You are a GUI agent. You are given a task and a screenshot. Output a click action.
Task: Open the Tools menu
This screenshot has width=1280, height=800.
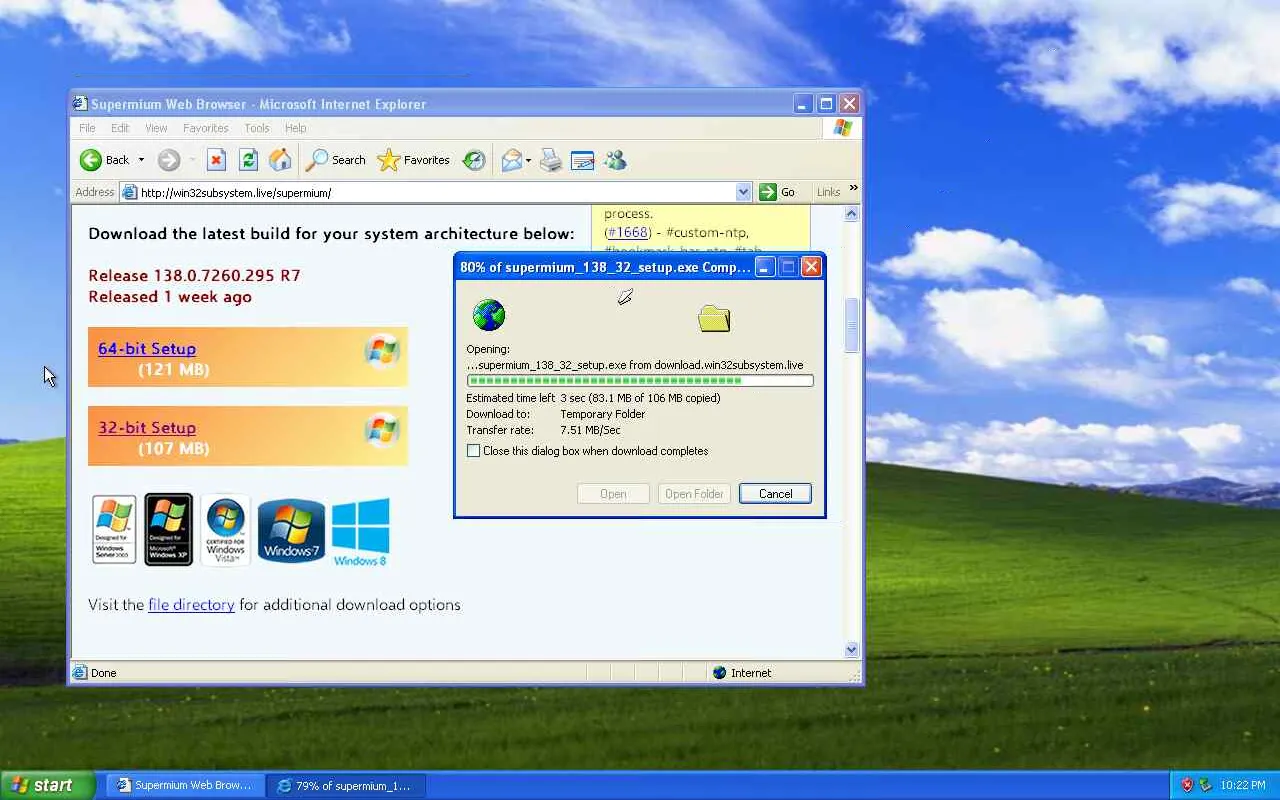tap(257, 128)
